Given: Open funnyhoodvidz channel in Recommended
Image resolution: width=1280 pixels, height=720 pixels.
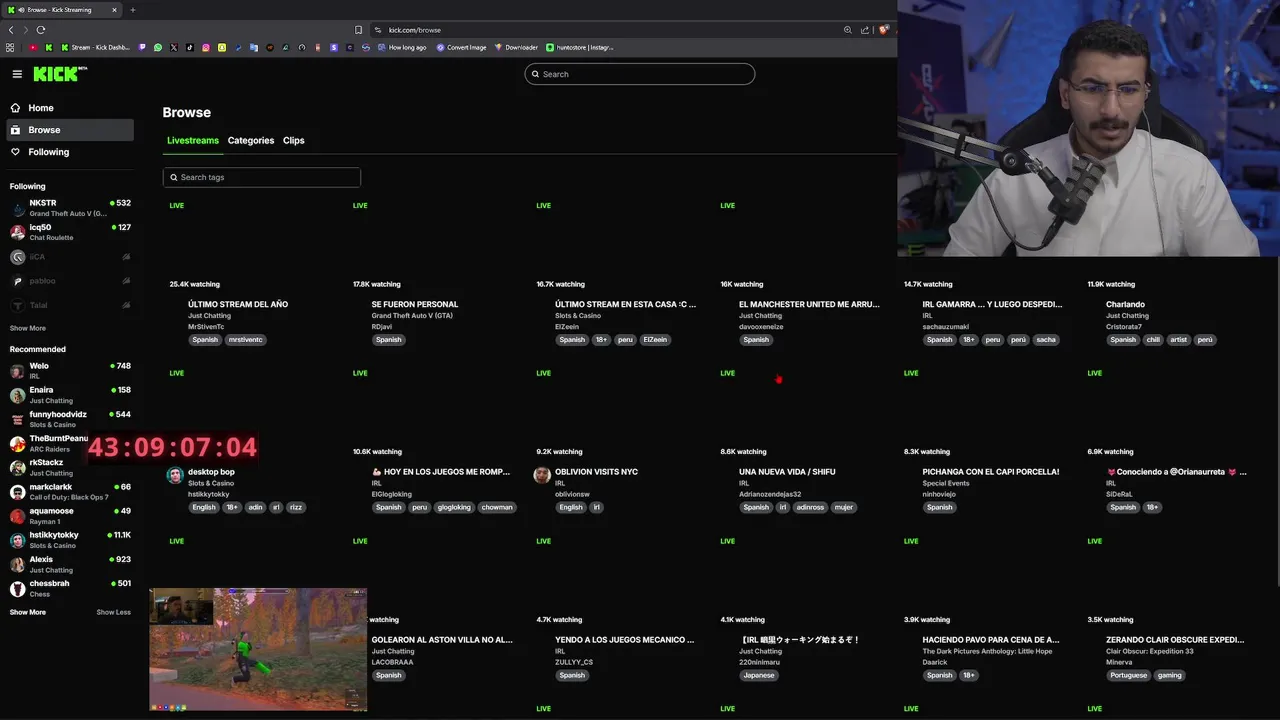Looking at the screenshot, I should point(70,419).
